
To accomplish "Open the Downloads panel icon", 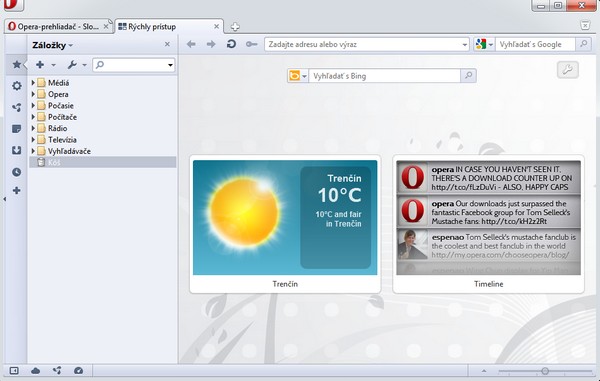I will tap(16, 150).
